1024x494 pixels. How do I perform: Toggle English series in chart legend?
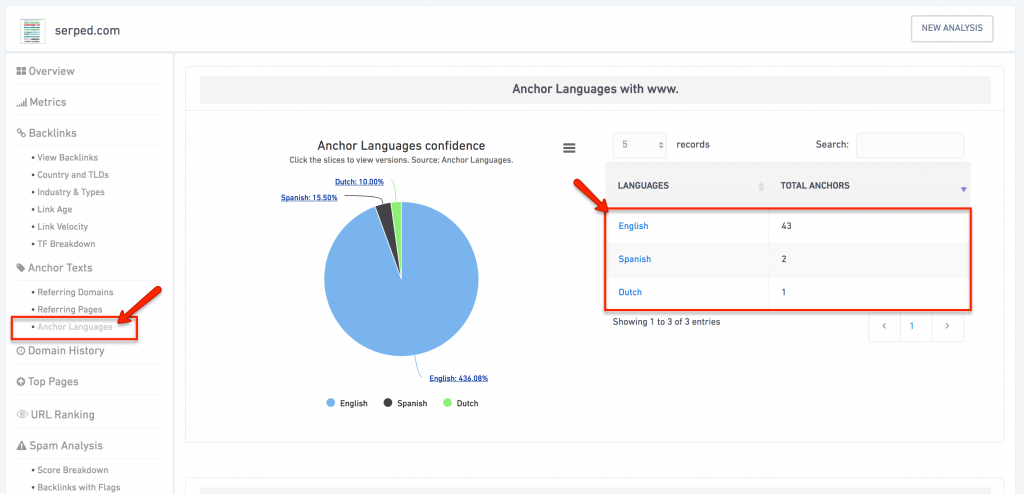[347, 403]
